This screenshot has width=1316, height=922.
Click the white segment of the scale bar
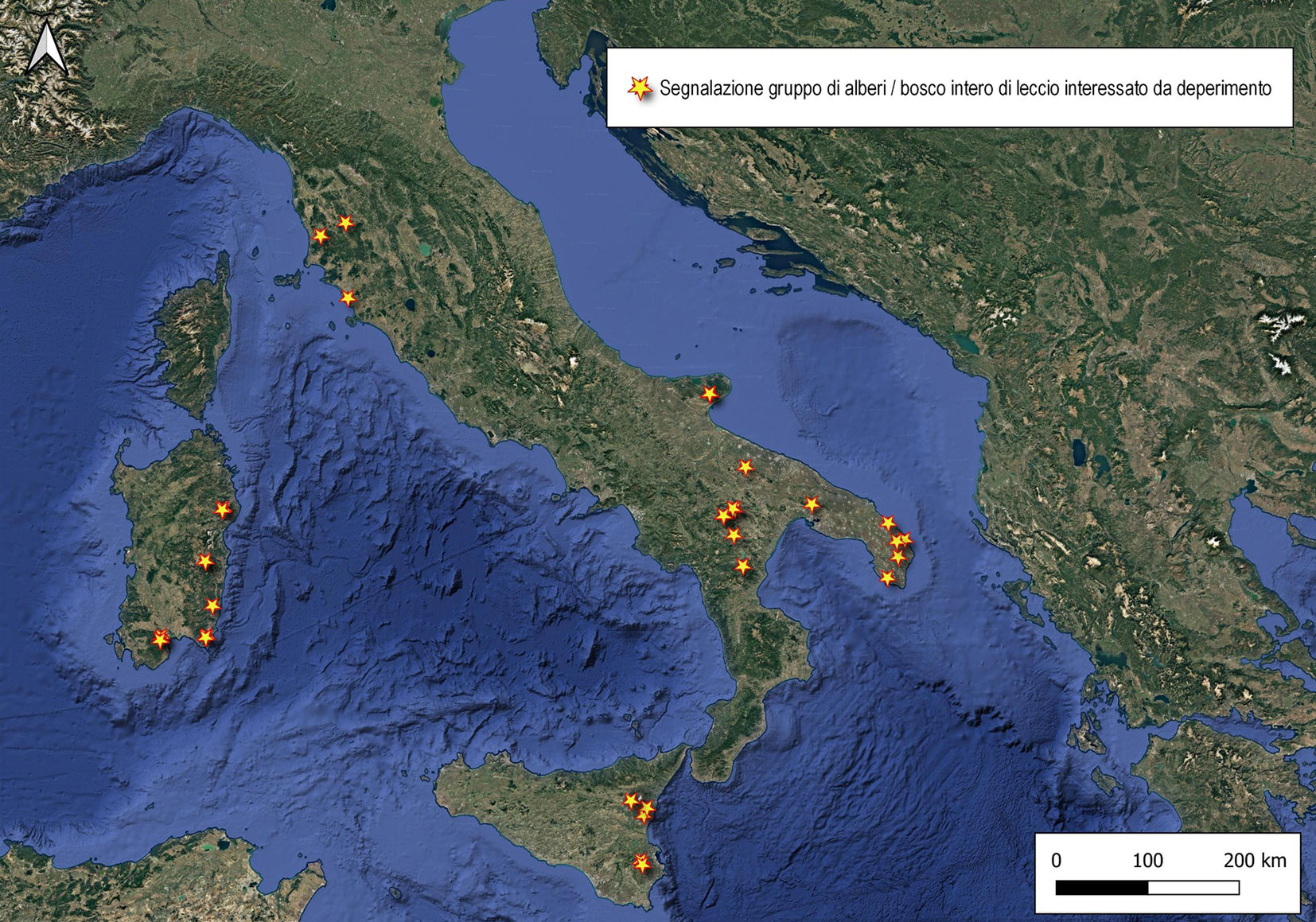(1193, 888)
